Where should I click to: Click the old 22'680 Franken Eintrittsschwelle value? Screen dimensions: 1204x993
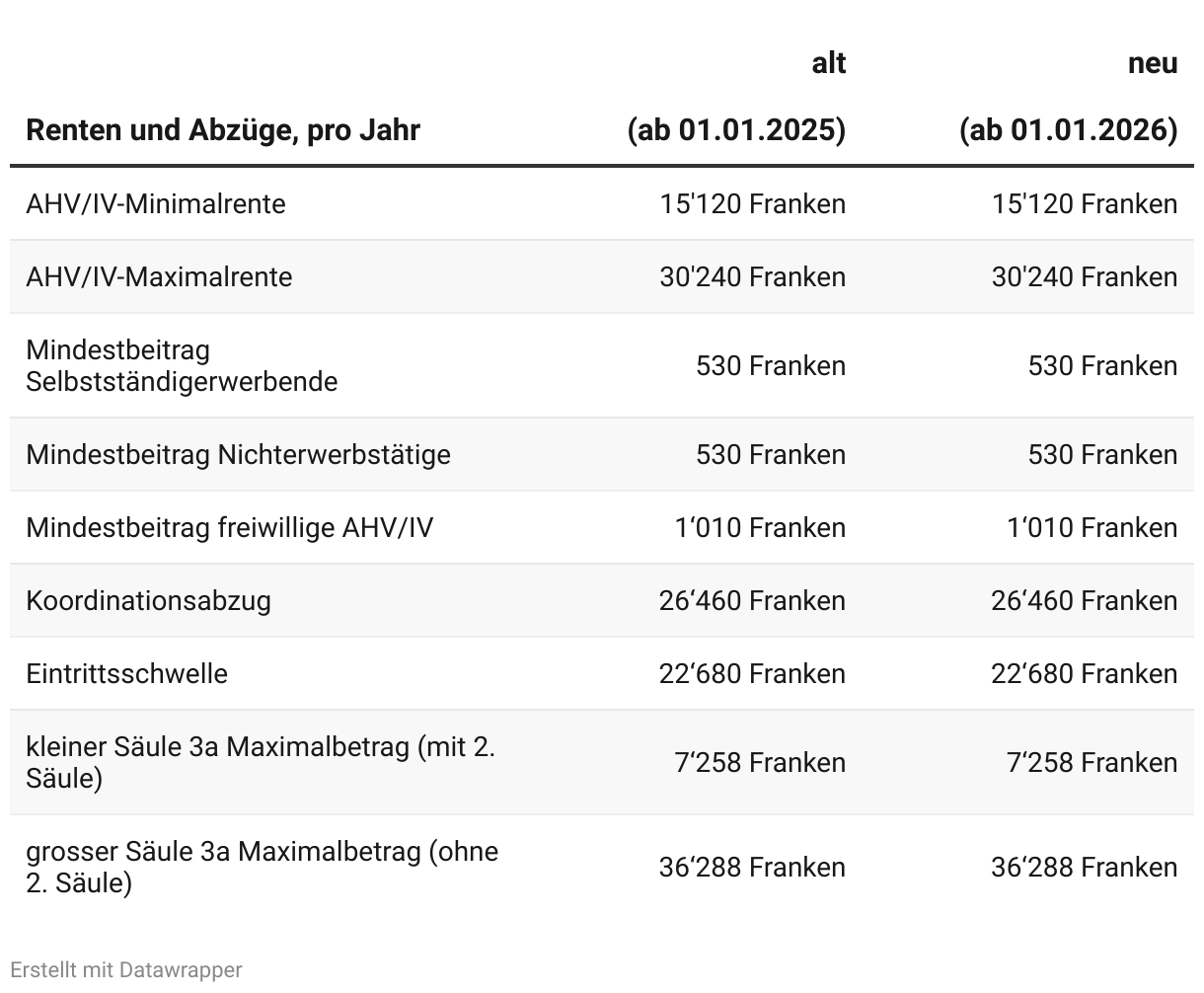click(752, 674)
